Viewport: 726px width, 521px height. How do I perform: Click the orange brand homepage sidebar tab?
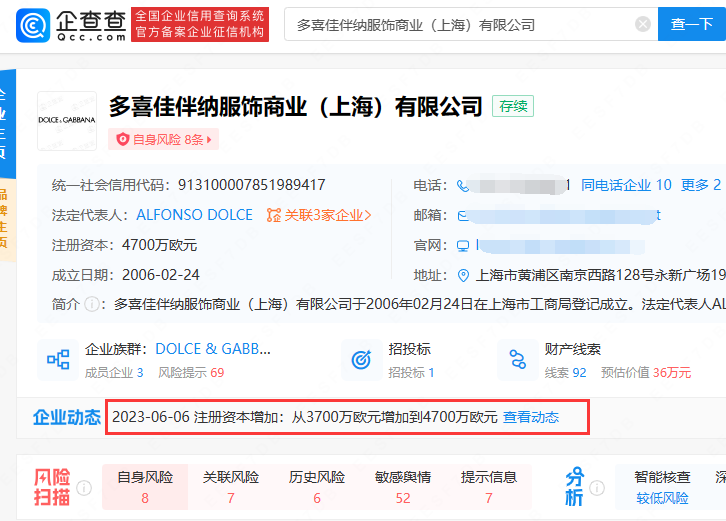point(7,220)
